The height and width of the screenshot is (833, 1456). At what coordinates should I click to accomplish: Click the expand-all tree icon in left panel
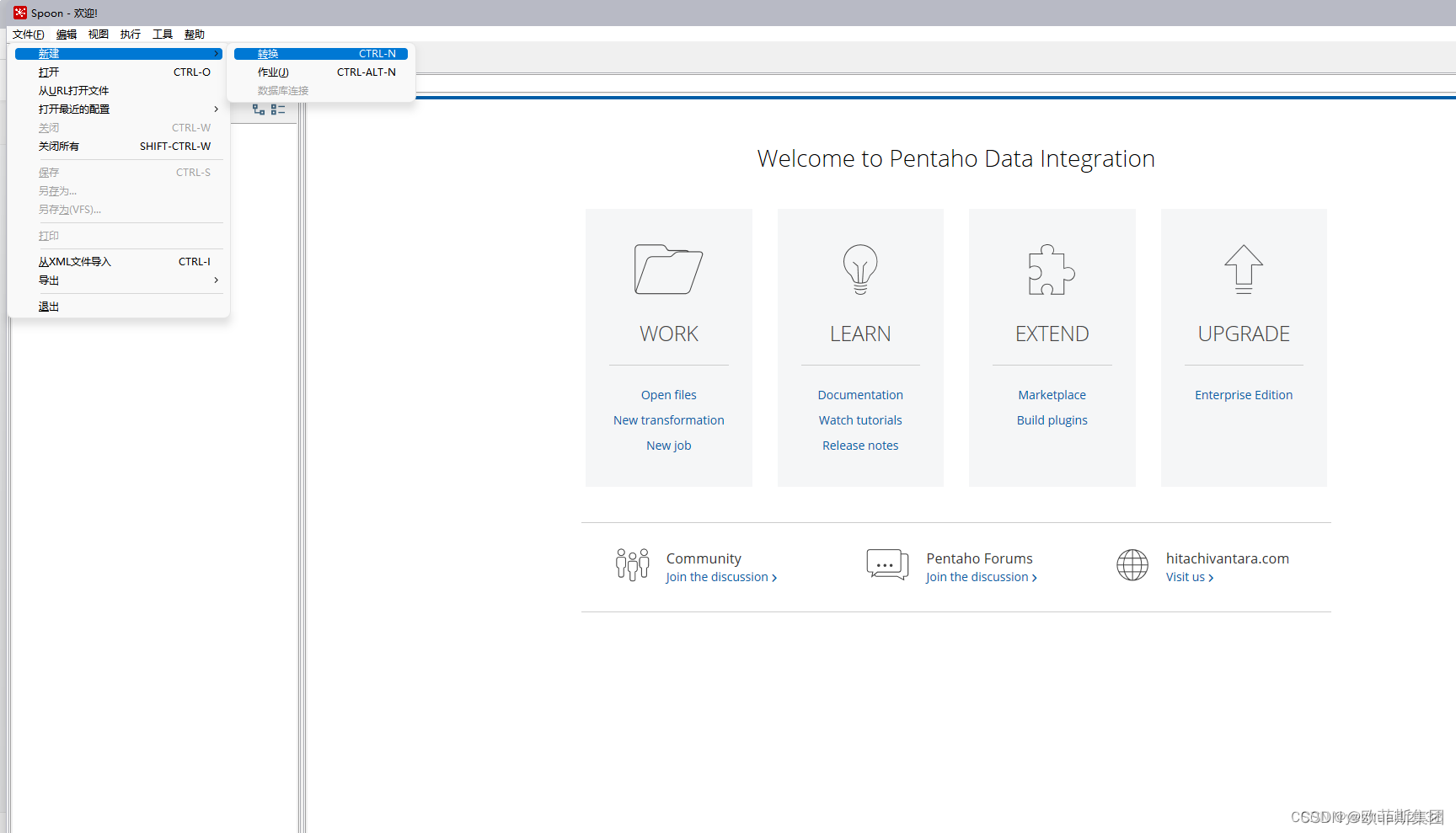pyautogui.click(x=259, y=109)
